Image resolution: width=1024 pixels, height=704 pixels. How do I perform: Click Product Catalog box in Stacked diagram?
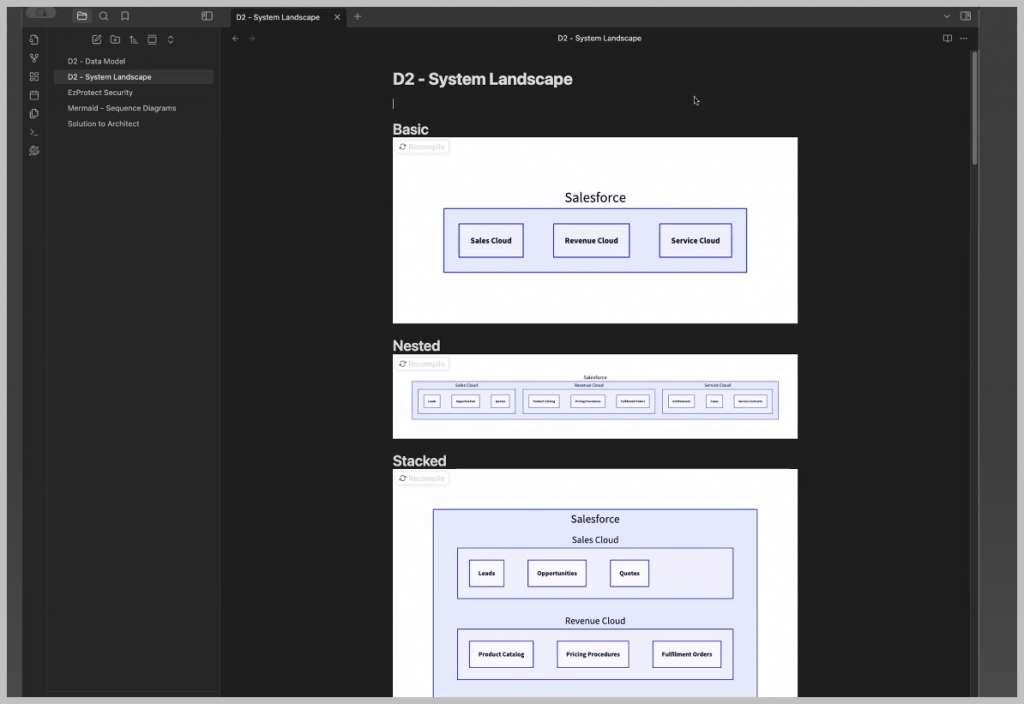click(x=501, y=654)
